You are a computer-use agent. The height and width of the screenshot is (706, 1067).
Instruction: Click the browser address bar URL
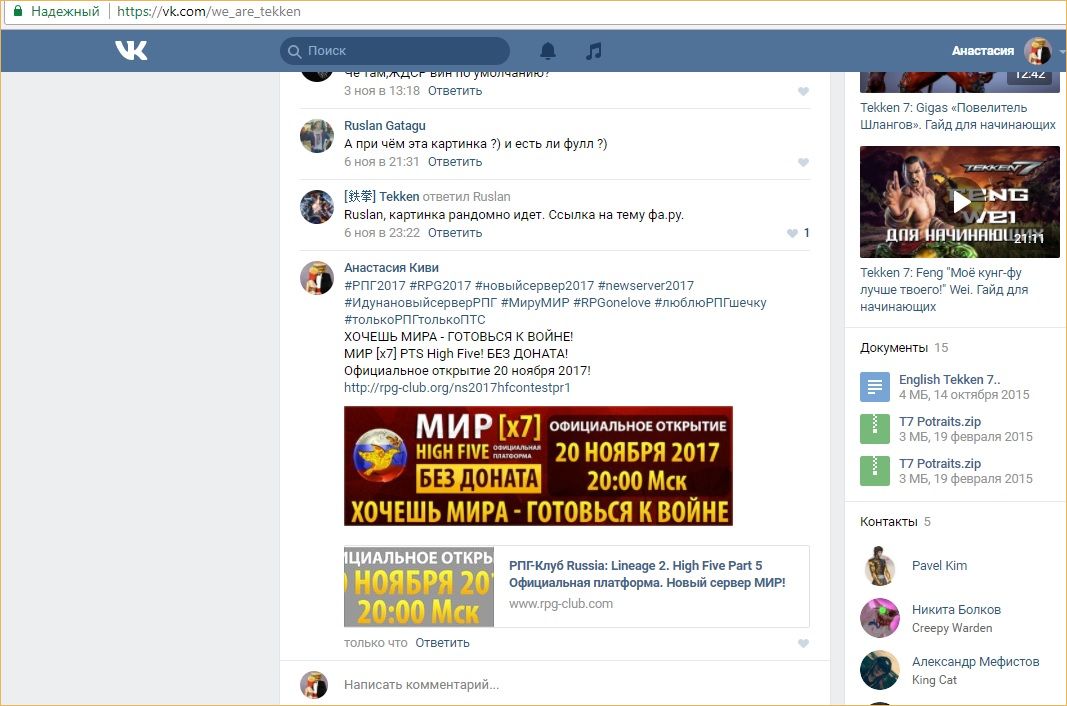tap(208, 12)
